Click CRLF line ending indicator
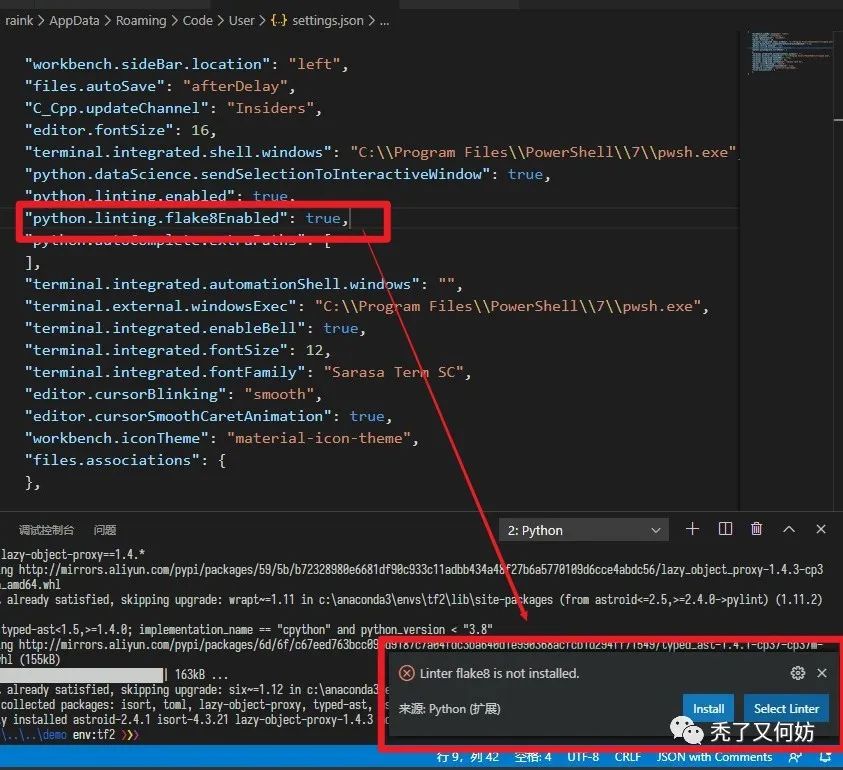This screenshot has height=770, width=843. (x=627, y=757)
